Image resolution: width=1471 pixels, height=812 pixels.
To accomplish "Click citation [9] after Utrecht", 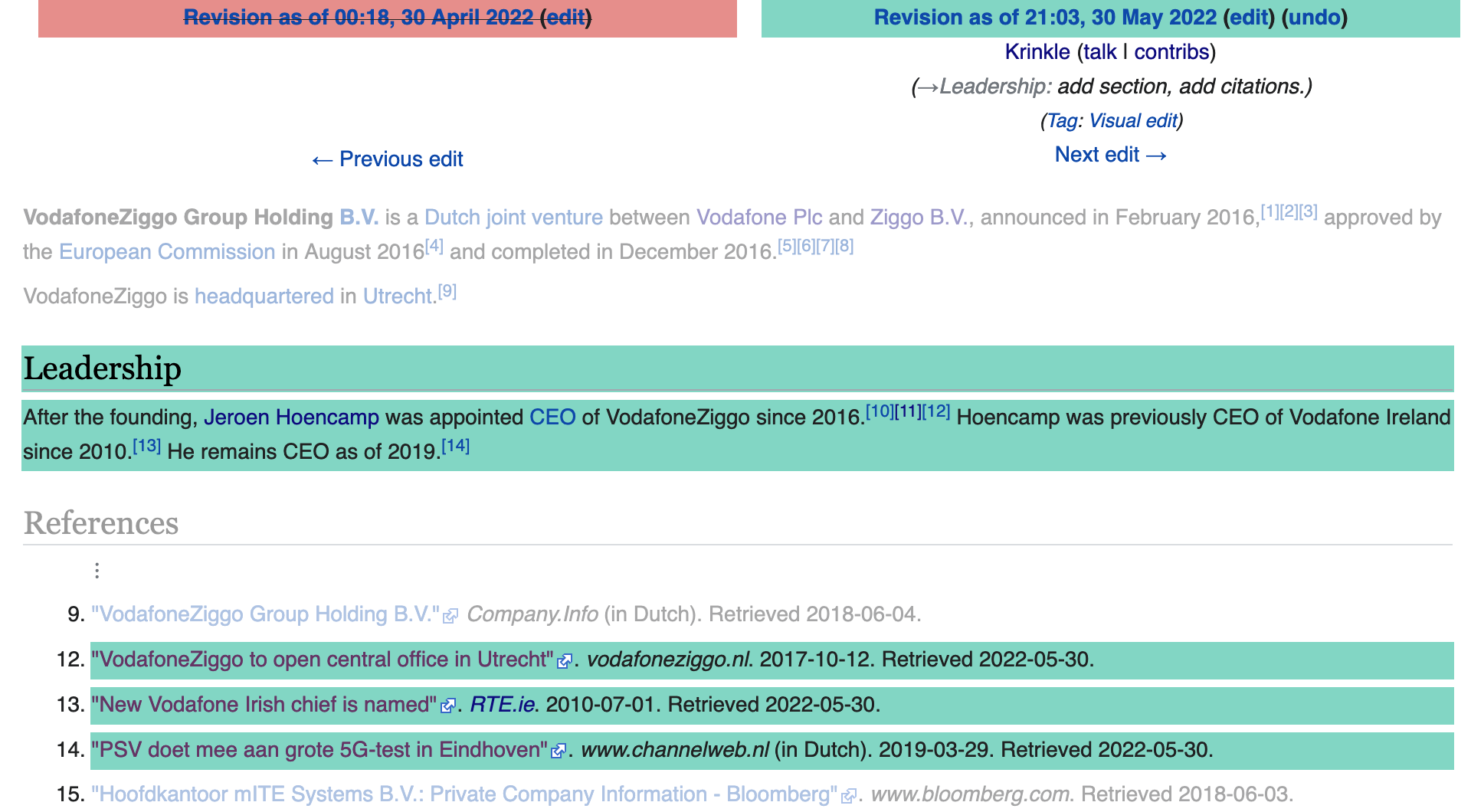I will (x=447, y=291).
